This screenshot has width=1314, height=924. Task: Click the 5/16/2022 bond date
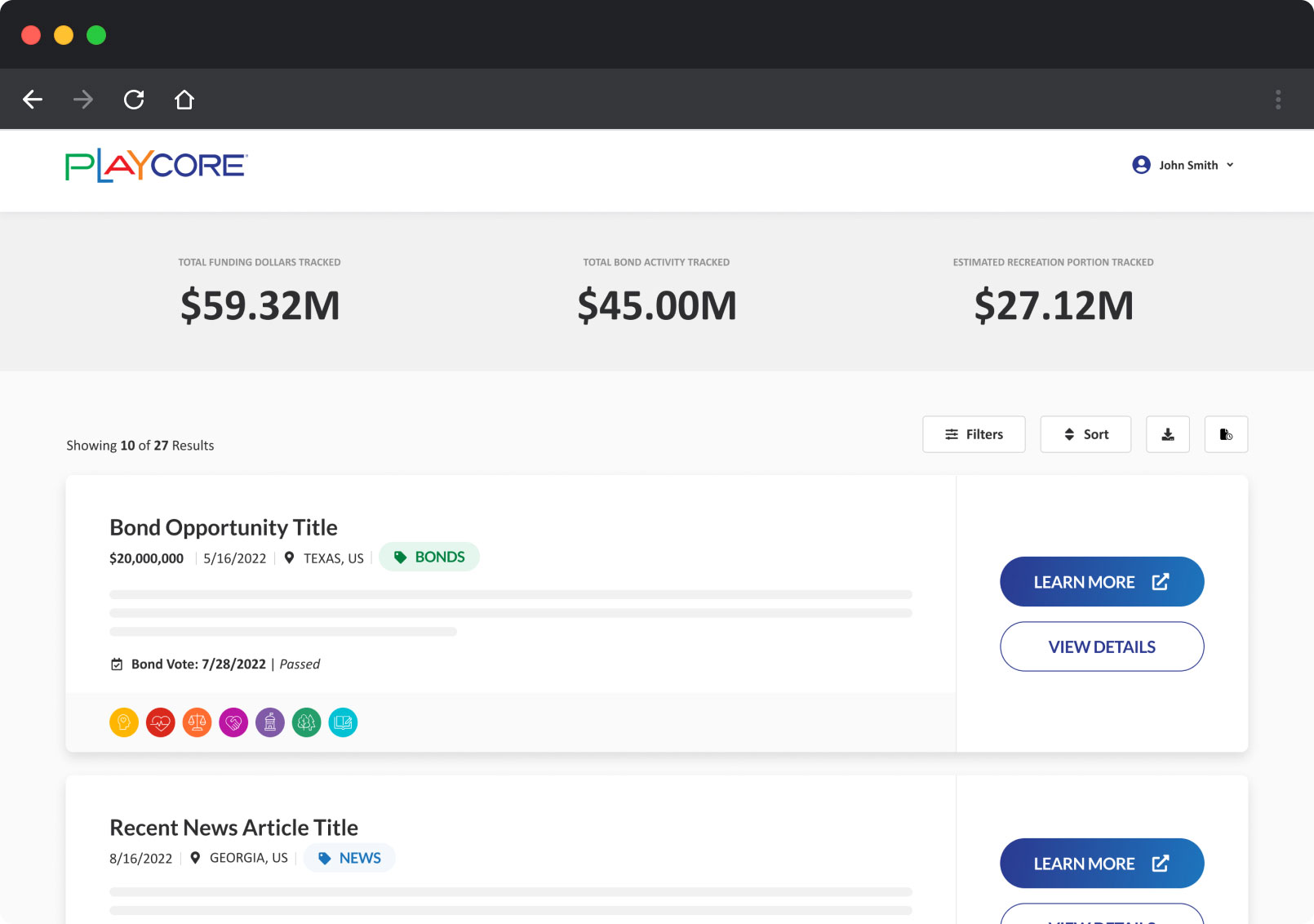coord(235,558)
